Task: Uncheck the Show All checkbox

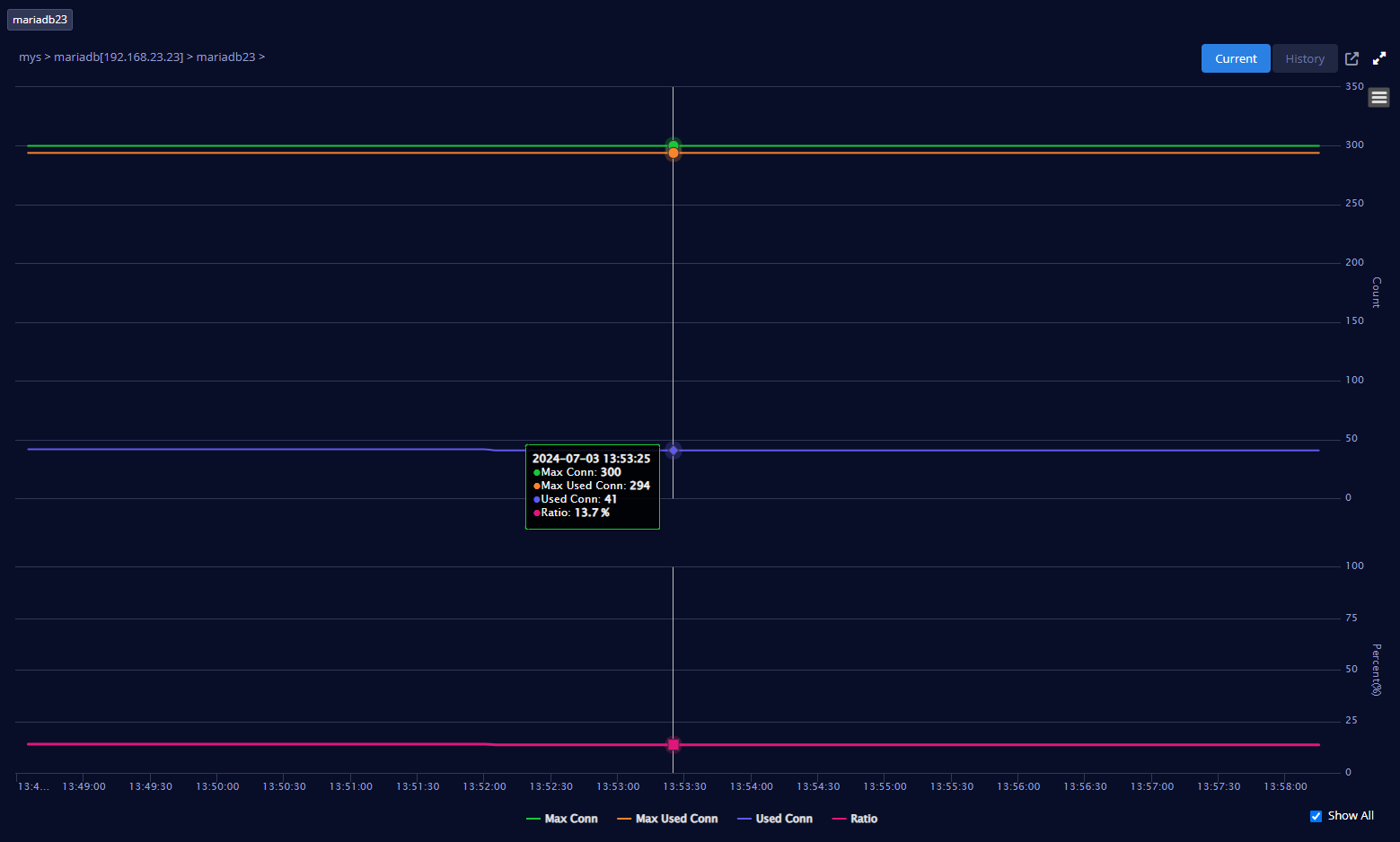Action: coord(1316,816)
